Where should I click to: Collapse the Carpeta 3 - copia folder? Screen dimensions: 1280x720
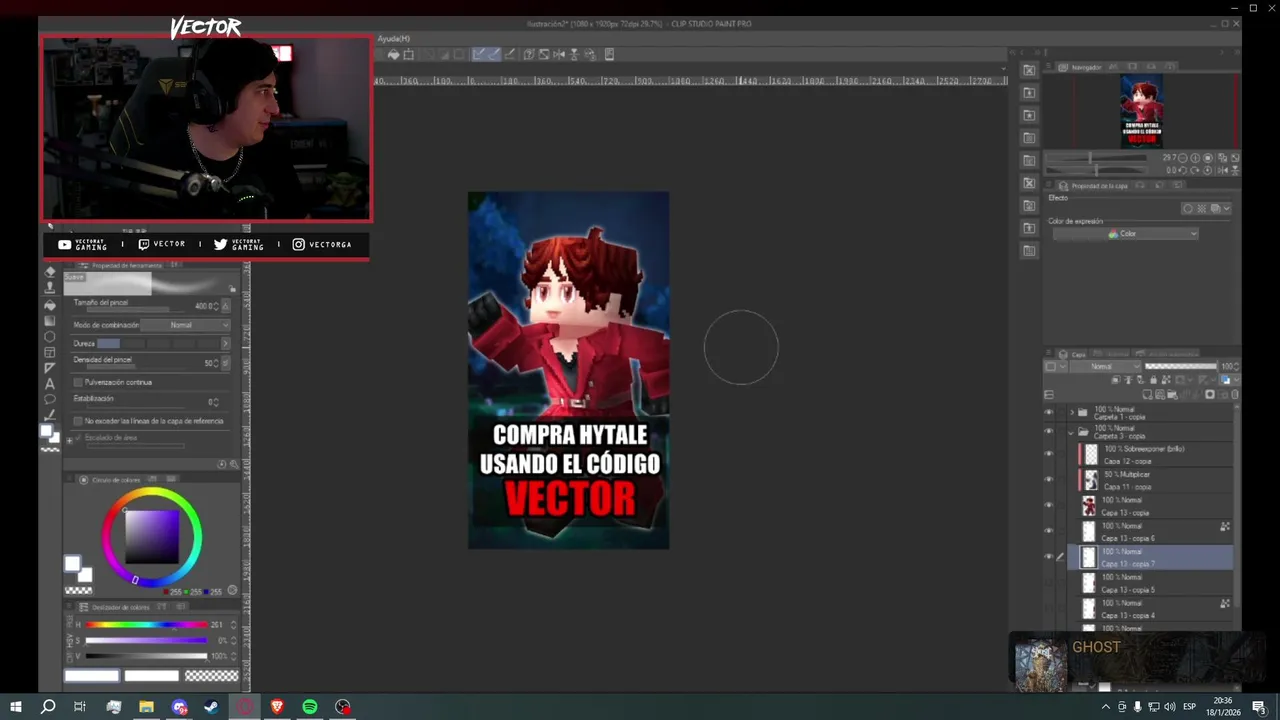click(x=1072, y=432)
